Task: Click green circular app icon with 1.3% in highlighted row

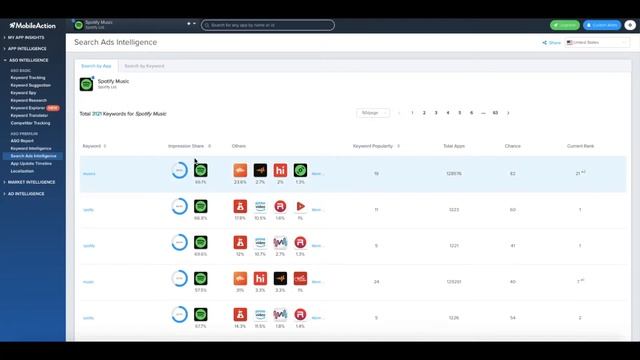Action: 300,170
